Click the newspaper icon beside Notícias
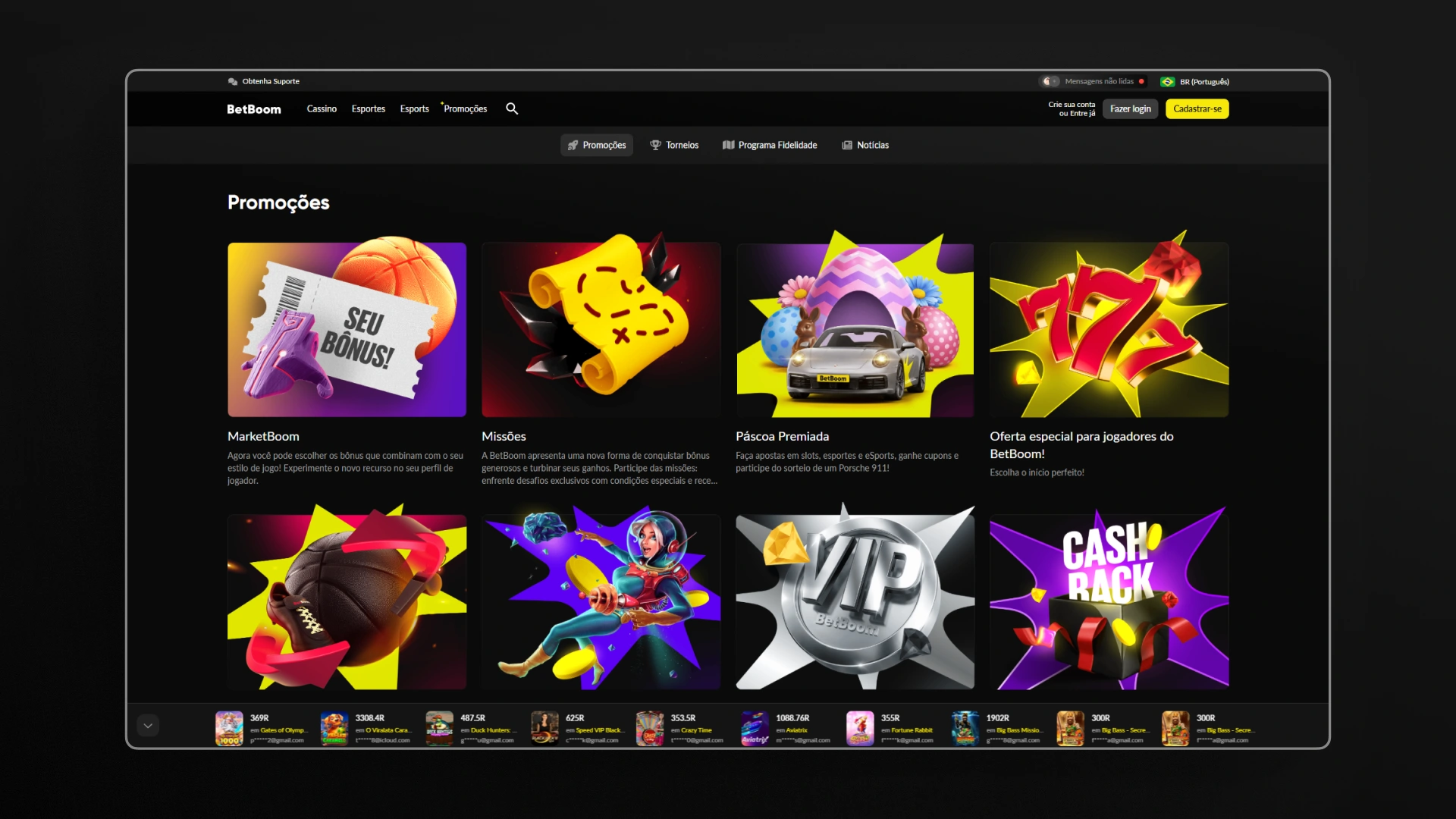 tap(847, 145)
